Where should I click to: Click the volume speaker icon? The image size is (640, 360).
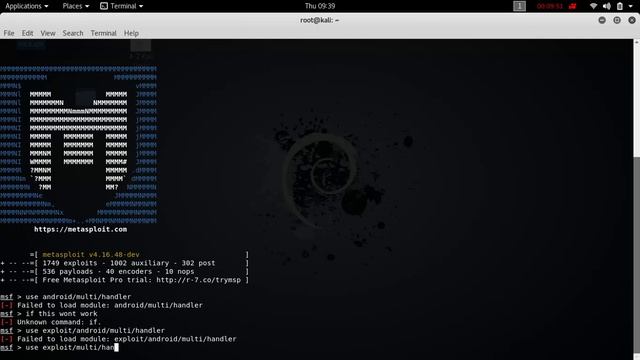click(x=607, y=6)
